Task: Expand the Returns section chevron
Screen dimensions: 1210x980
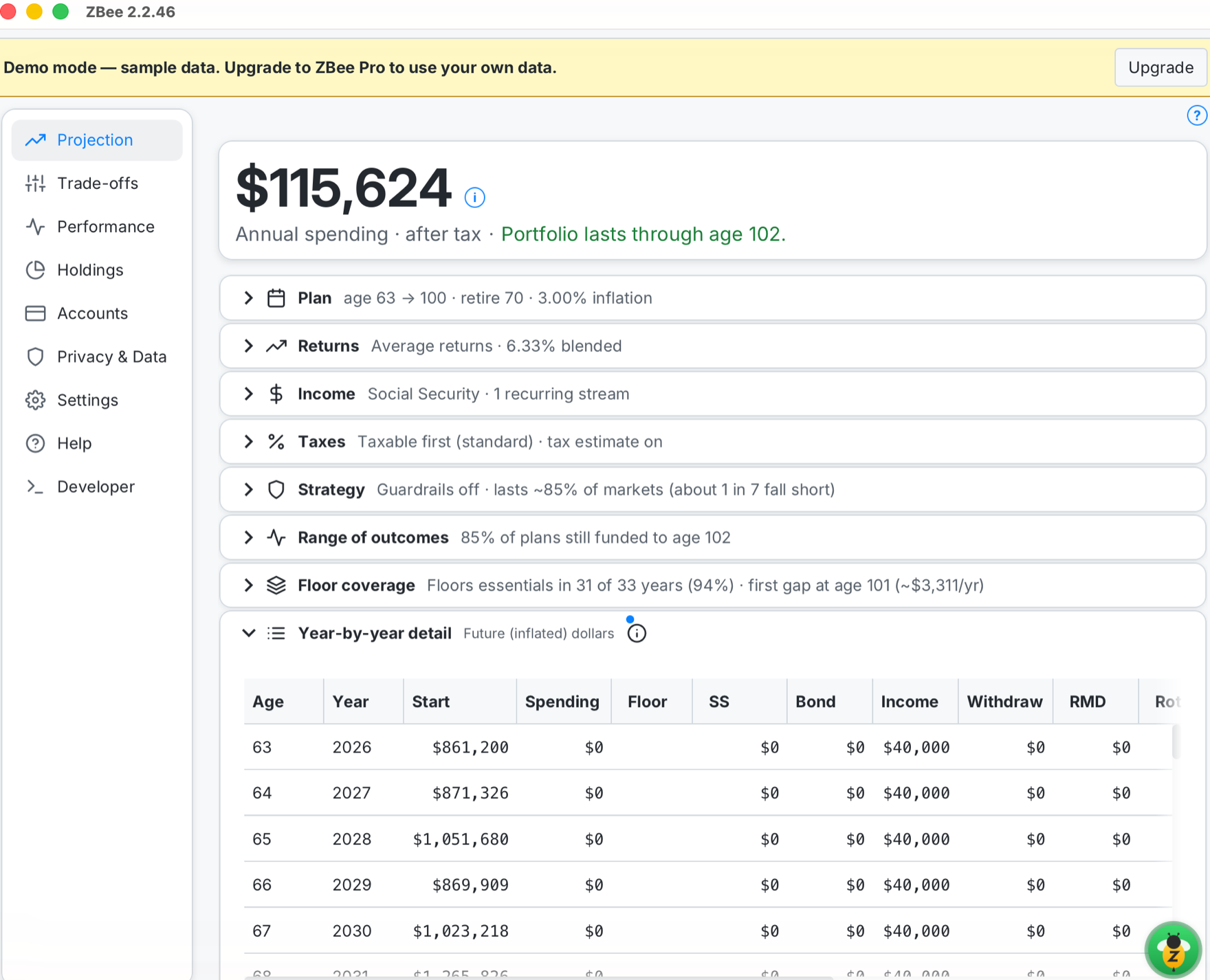Action: [x=249, y=346]
